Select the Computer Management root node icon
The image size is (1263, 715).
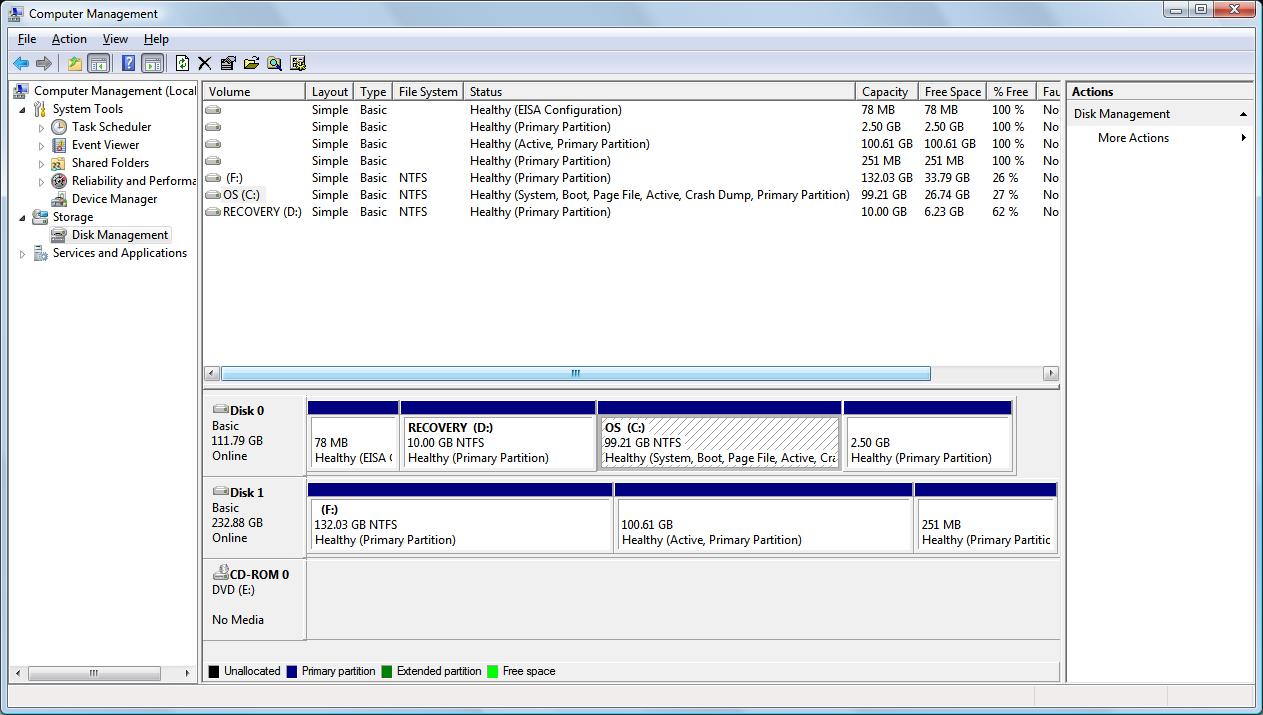click(x=22, y=91)
